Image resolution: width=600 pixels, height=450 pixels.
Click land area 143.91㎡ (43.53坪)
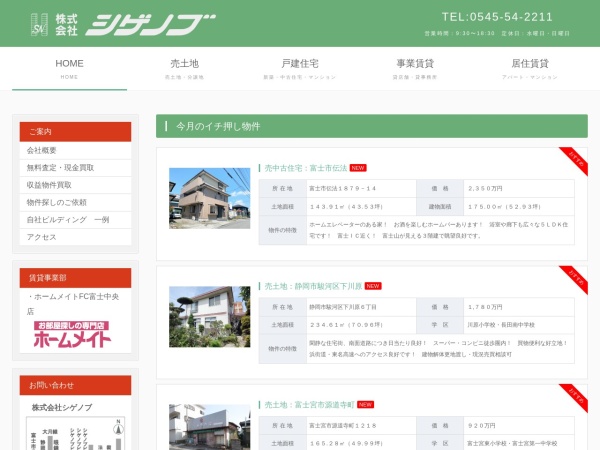point(346,207)
